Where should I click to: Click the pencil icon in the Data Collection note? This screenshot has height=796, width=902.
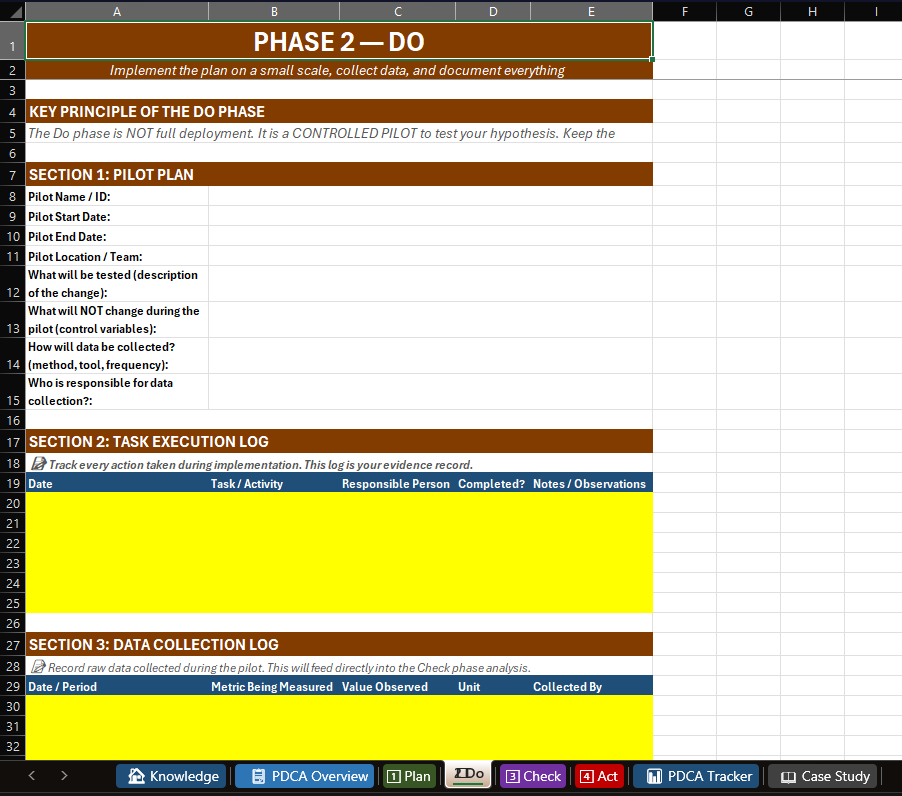[x=37, y=666]
